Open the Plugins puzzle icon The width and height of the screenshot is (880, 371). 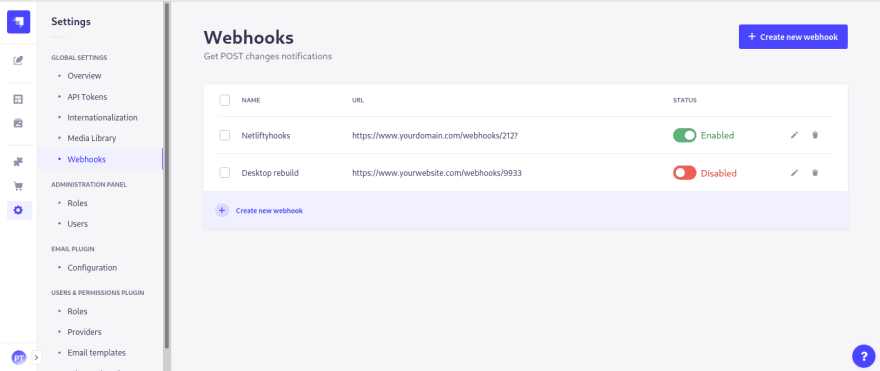click(x=19, y=162)
